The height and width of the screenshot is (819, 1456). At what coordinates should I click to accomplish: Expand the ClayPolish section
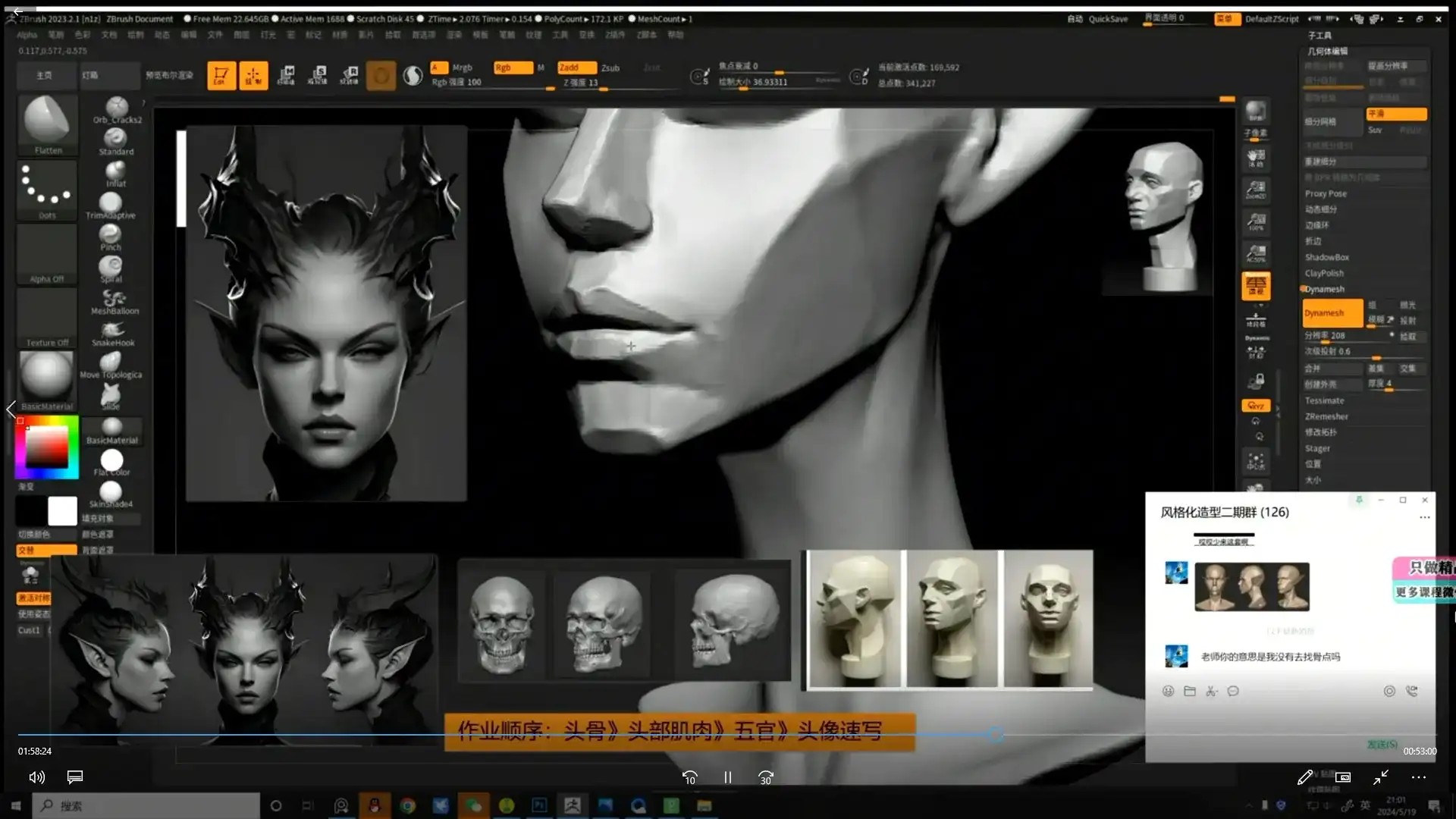pos(1324,273)
